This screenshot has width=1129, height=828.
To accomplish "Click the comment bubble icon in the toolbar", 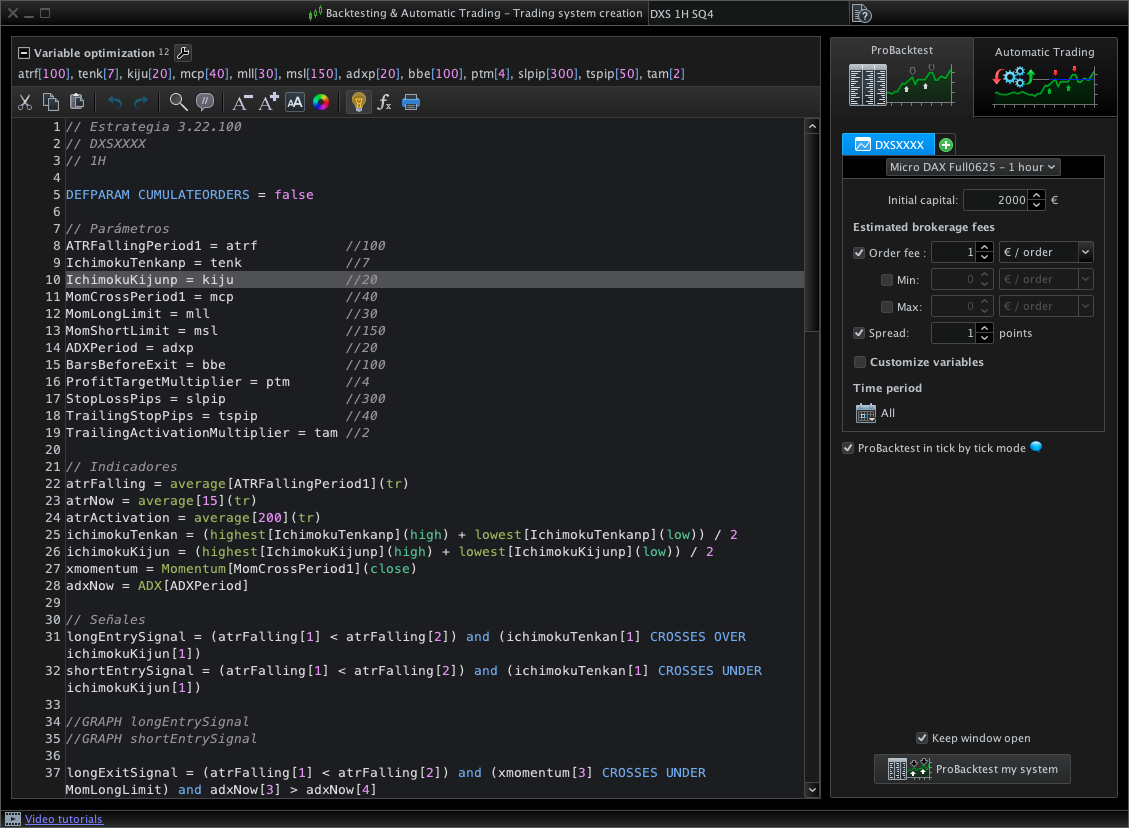I will tap(205, 102).
